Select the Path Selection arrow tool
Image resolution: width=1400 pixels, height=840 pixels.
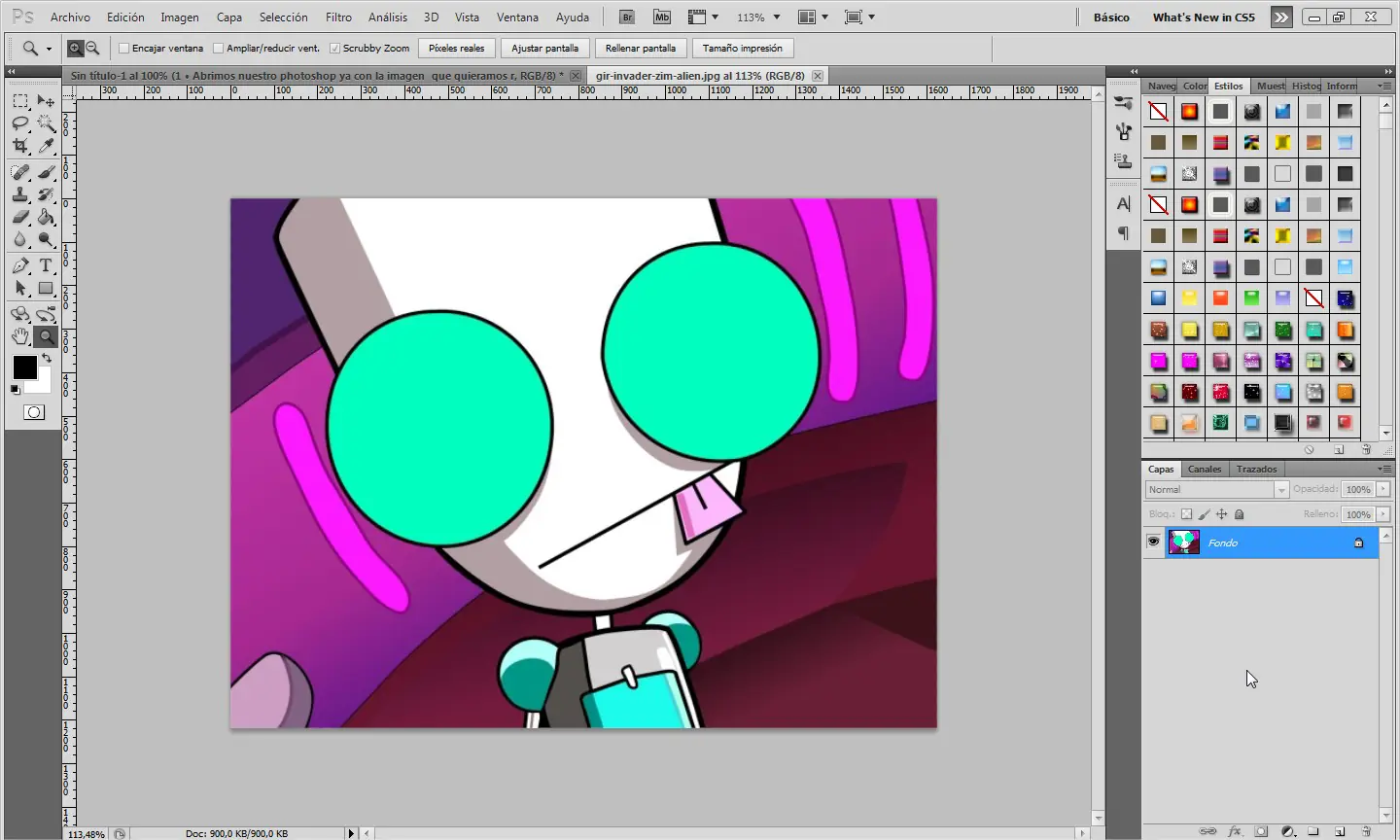coord(20,288)
